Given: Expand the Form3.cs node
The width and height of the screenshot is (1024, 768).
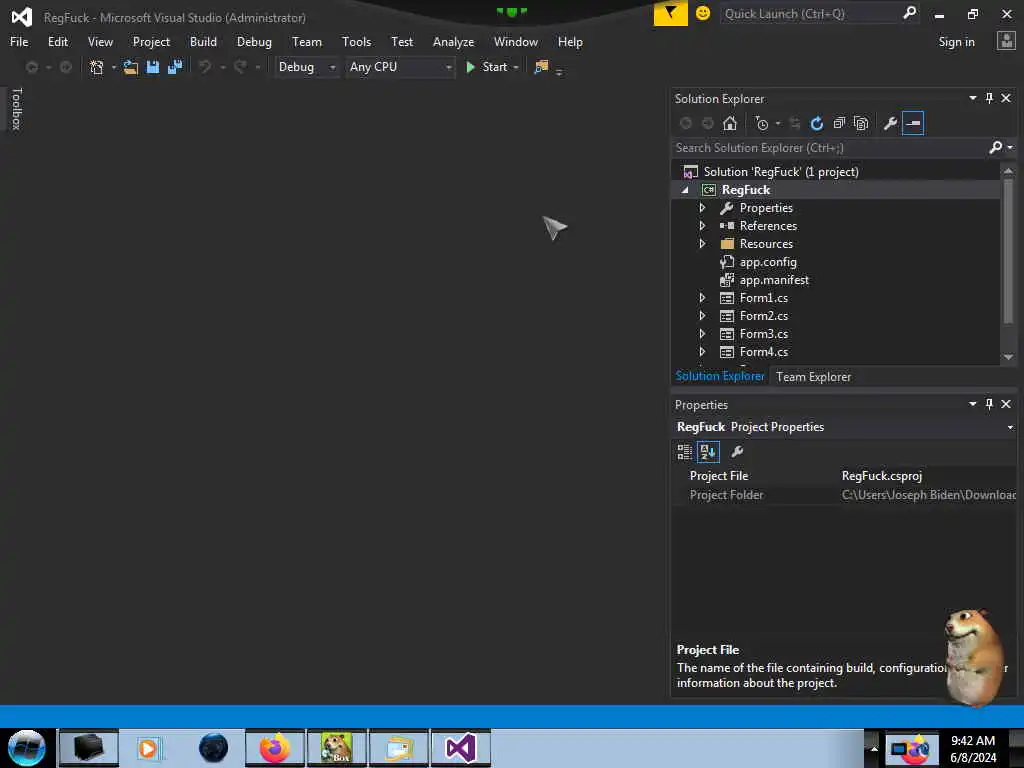Looking at the screenshot, I should pos(703,334).
